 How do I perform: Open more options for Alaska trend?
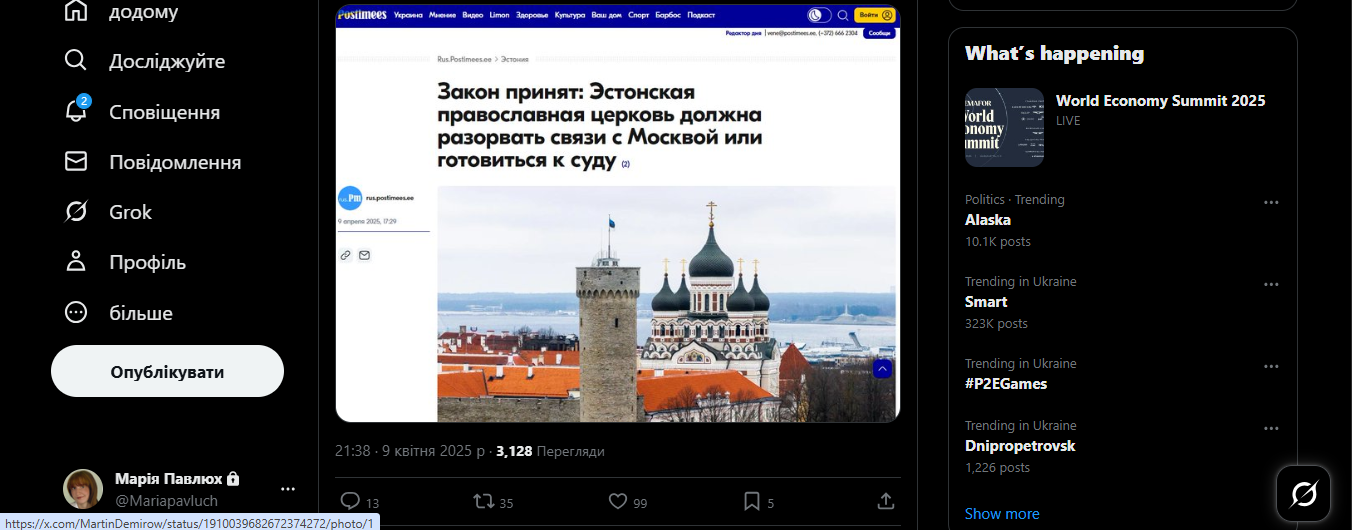click(x=1271, y=202)
